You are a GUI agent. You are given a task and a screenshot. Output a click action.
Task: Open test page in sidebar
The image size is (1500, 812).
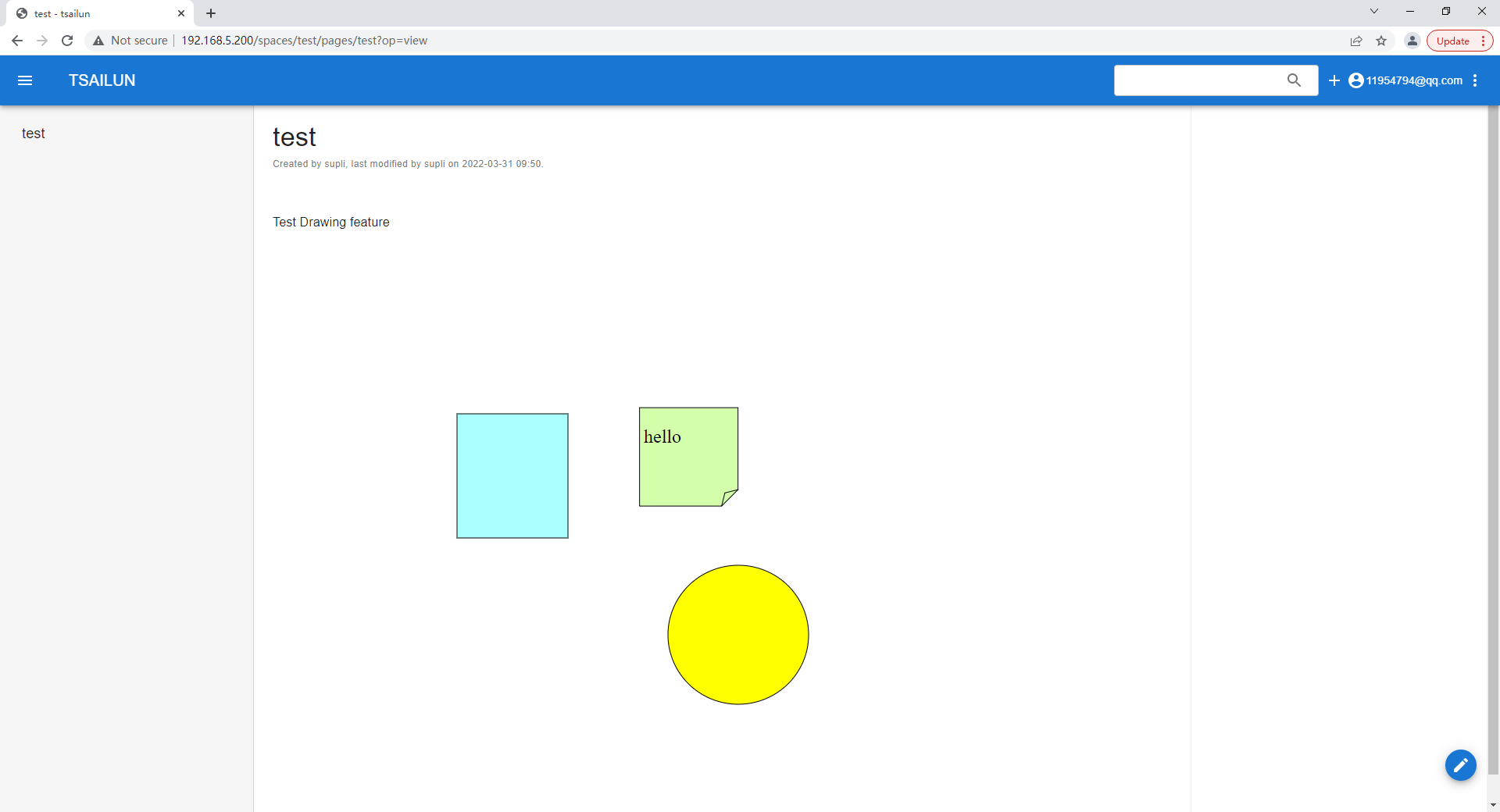[x=34, y=134]
